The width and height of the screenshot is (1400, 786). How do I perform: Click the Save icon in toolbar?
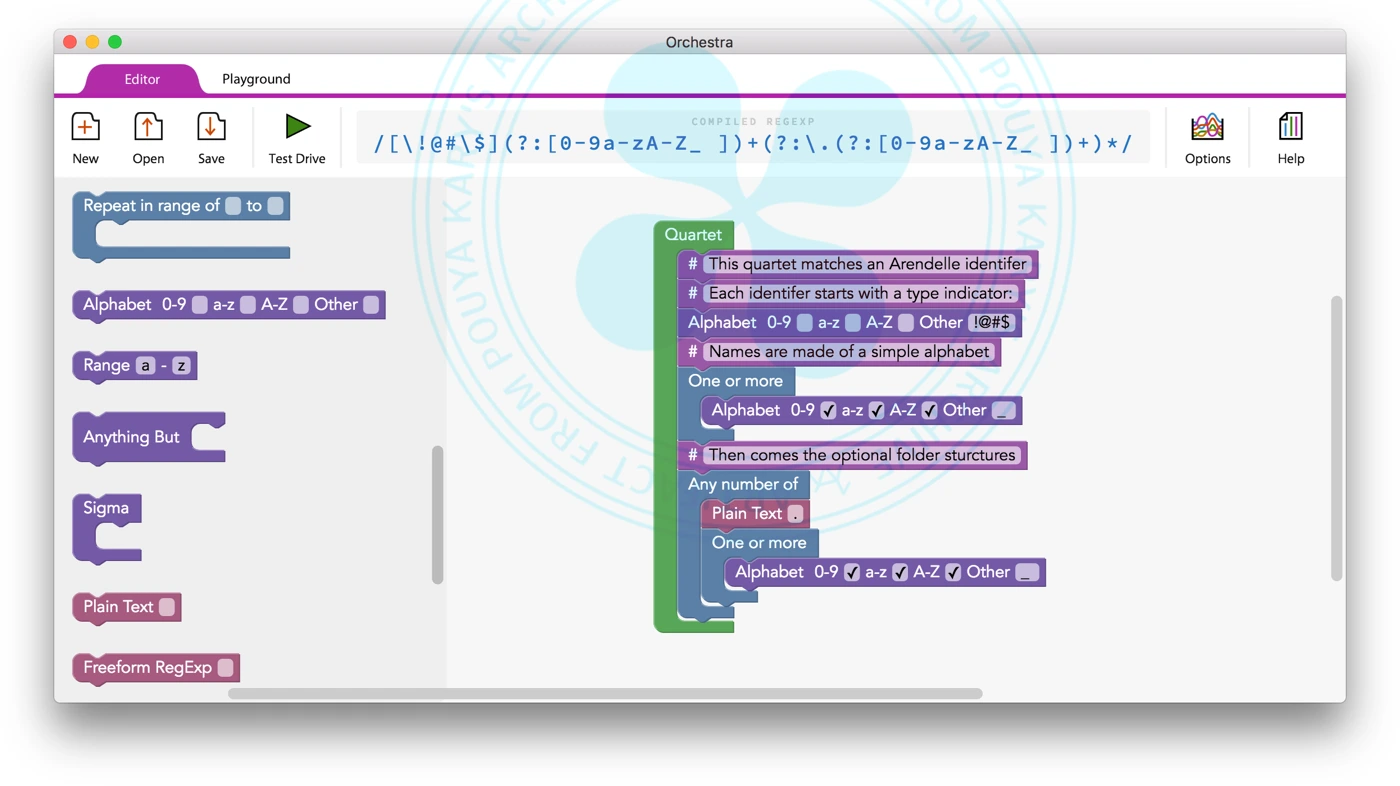[x=211, y=128]
